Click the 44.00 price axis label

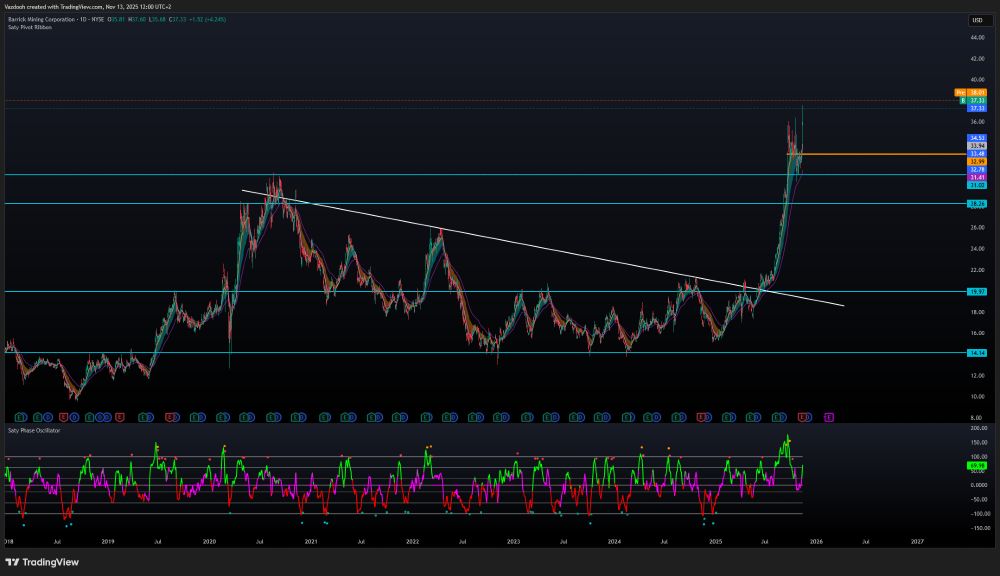tap(977, 38)
